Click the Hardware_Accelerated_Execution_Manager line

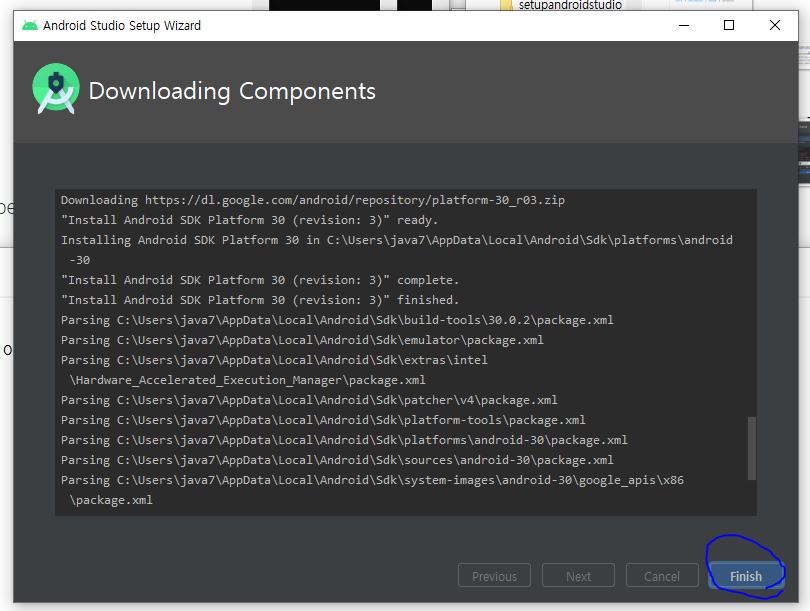pos(247,380)
